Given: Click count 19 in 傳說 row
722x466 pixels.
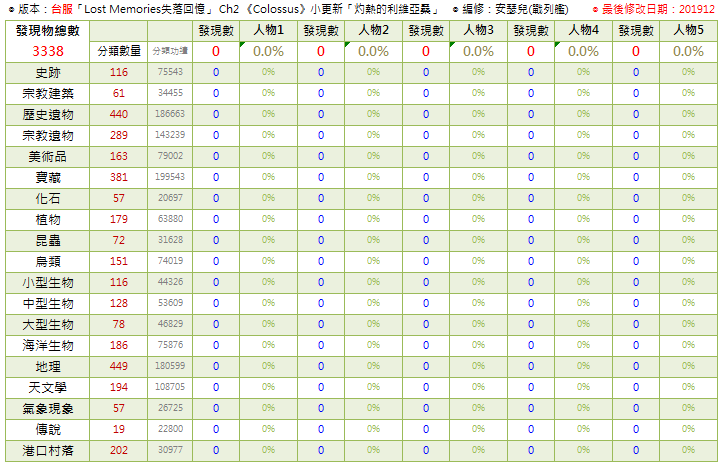Looking at the screenshot, I should (119, 430).
